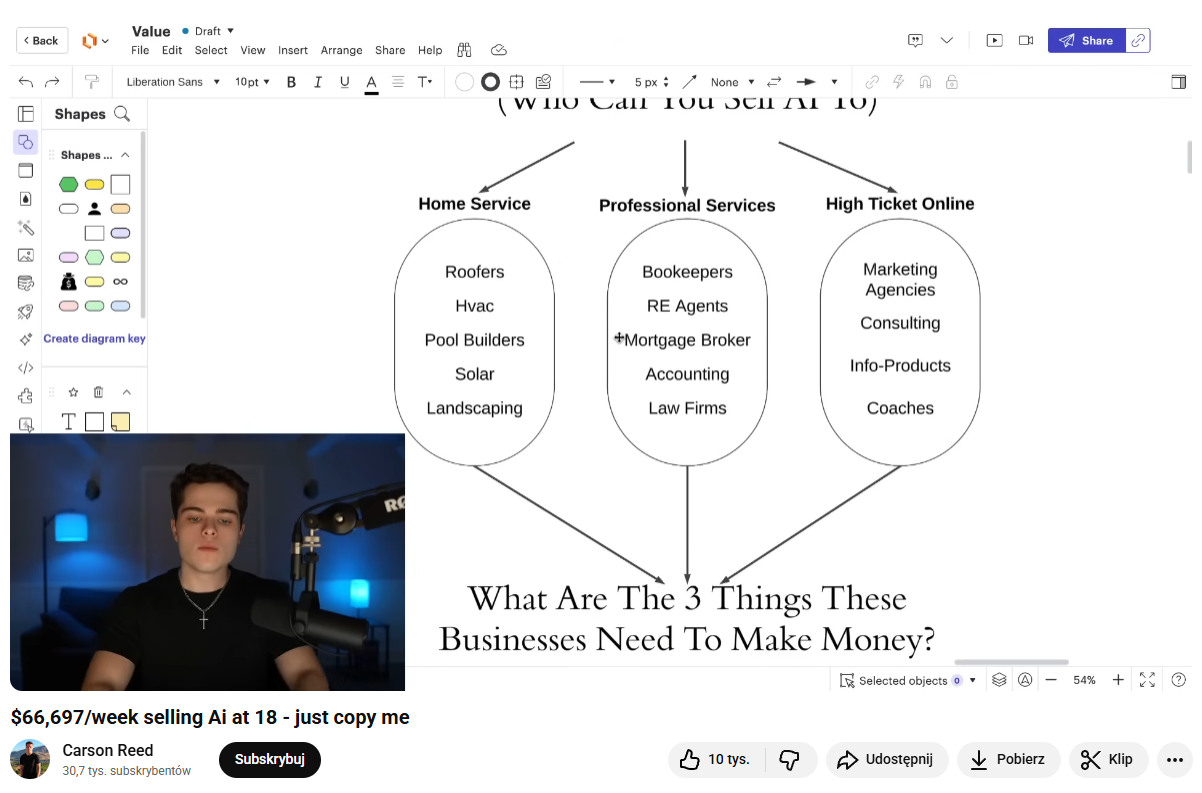Pick the money bag shape
1202x793 pixels.
(x=68, y=282)
